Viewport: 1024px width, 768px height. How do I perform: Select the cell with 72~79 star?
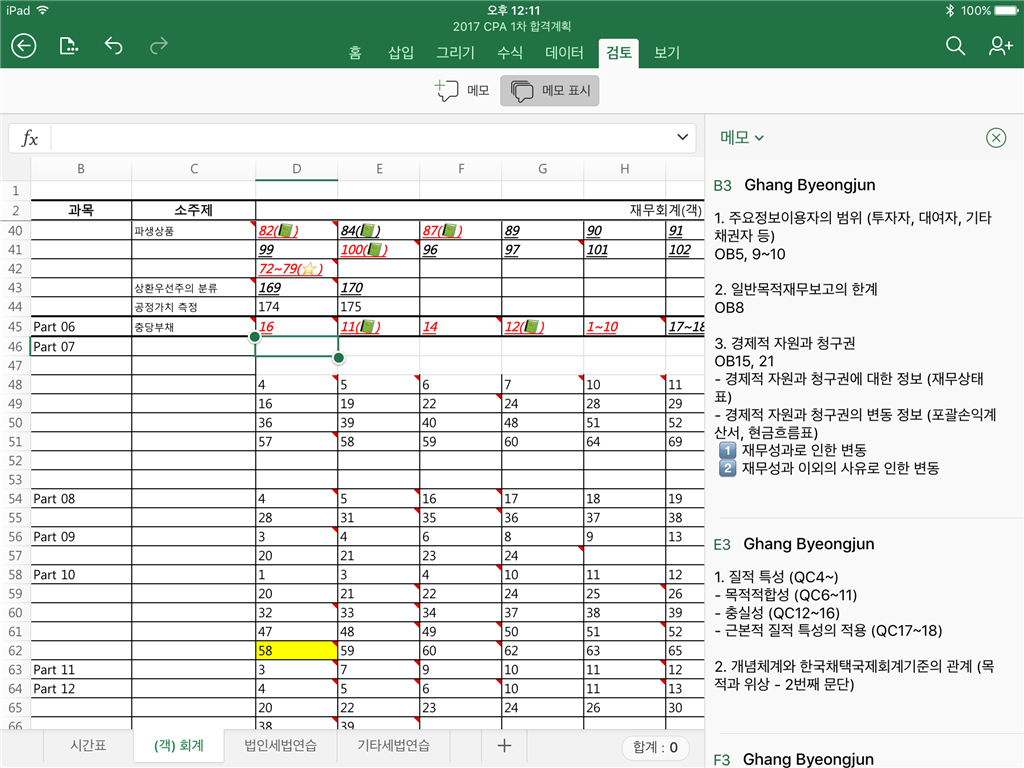coord(296,268)
